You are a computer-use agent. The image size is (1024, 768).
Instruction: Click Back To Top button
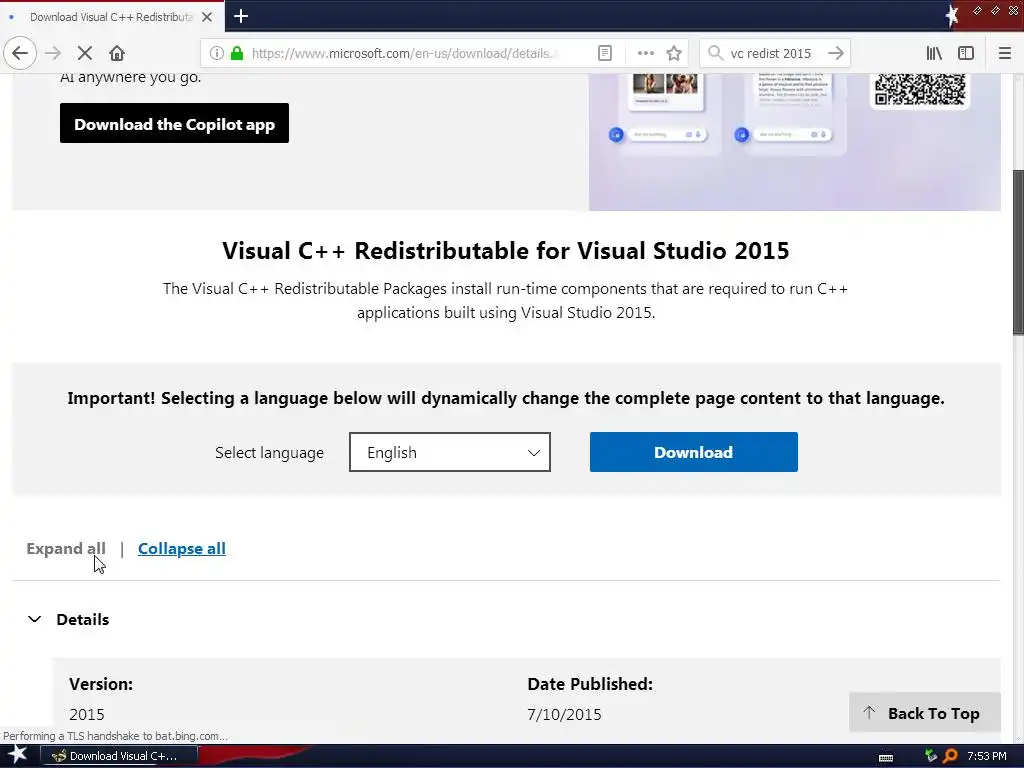[925, 713]
